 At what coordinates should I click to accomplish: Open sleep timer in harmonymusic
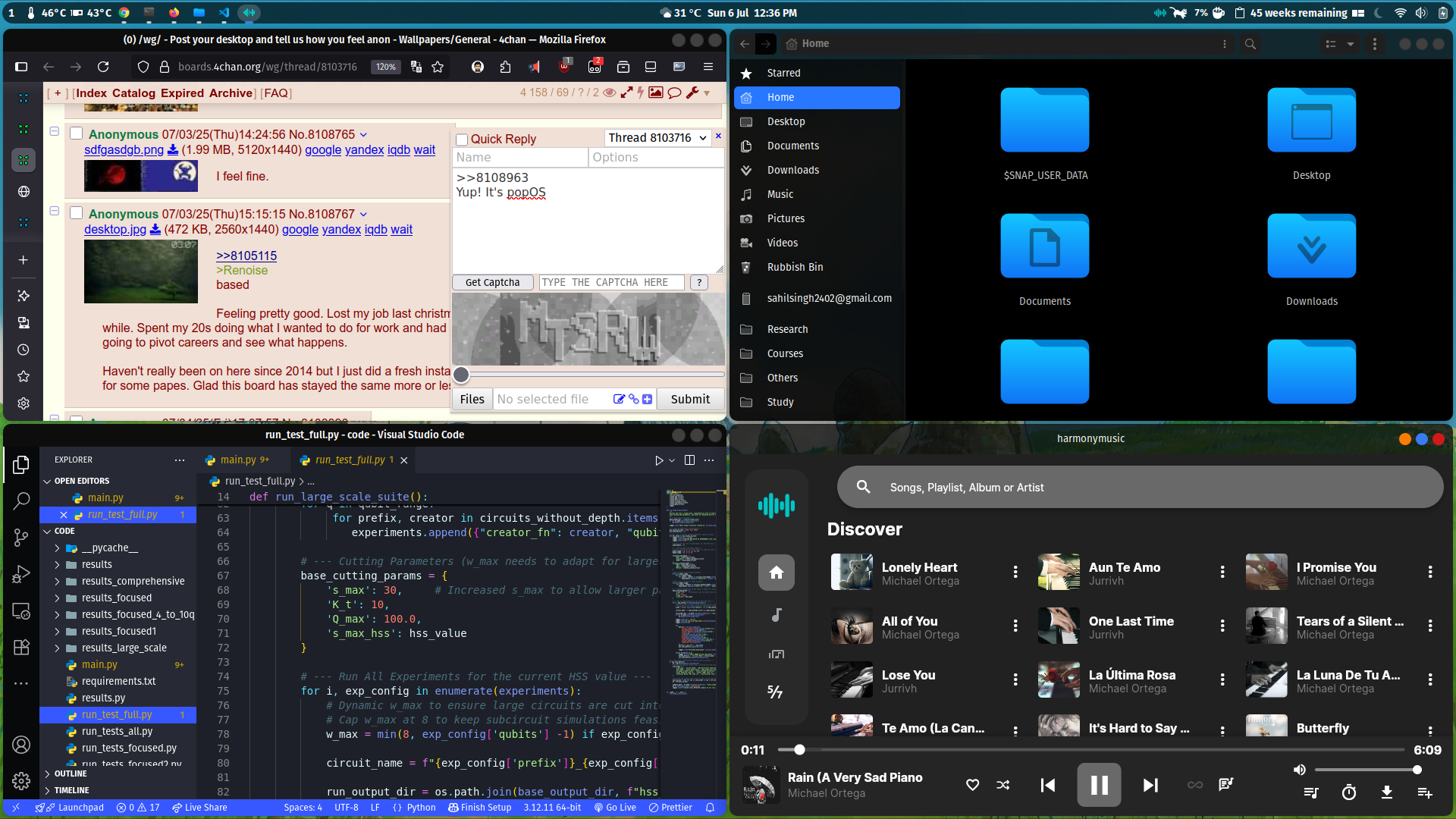pyautogui.click(x=1349, y=792)
